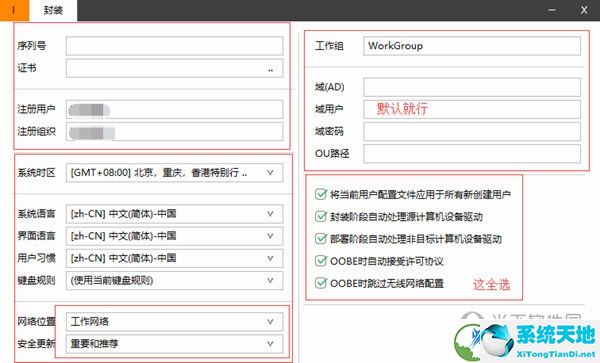Click the 域用户 input field
This screenshot has width=600, height=363.
tap(472, 109)
